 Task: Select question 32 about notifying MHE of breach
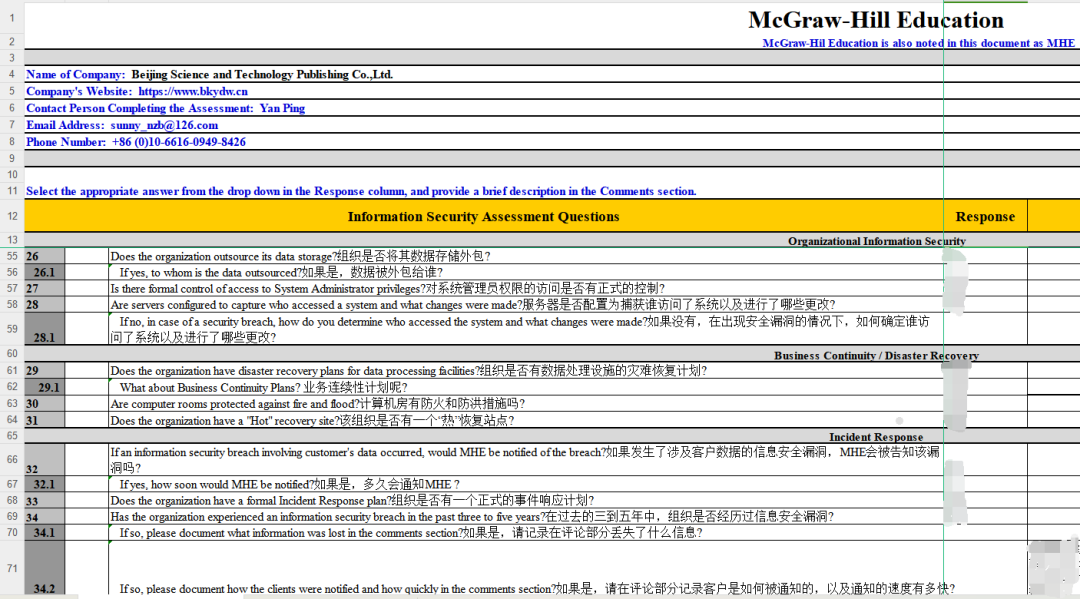tap(525, 460)
